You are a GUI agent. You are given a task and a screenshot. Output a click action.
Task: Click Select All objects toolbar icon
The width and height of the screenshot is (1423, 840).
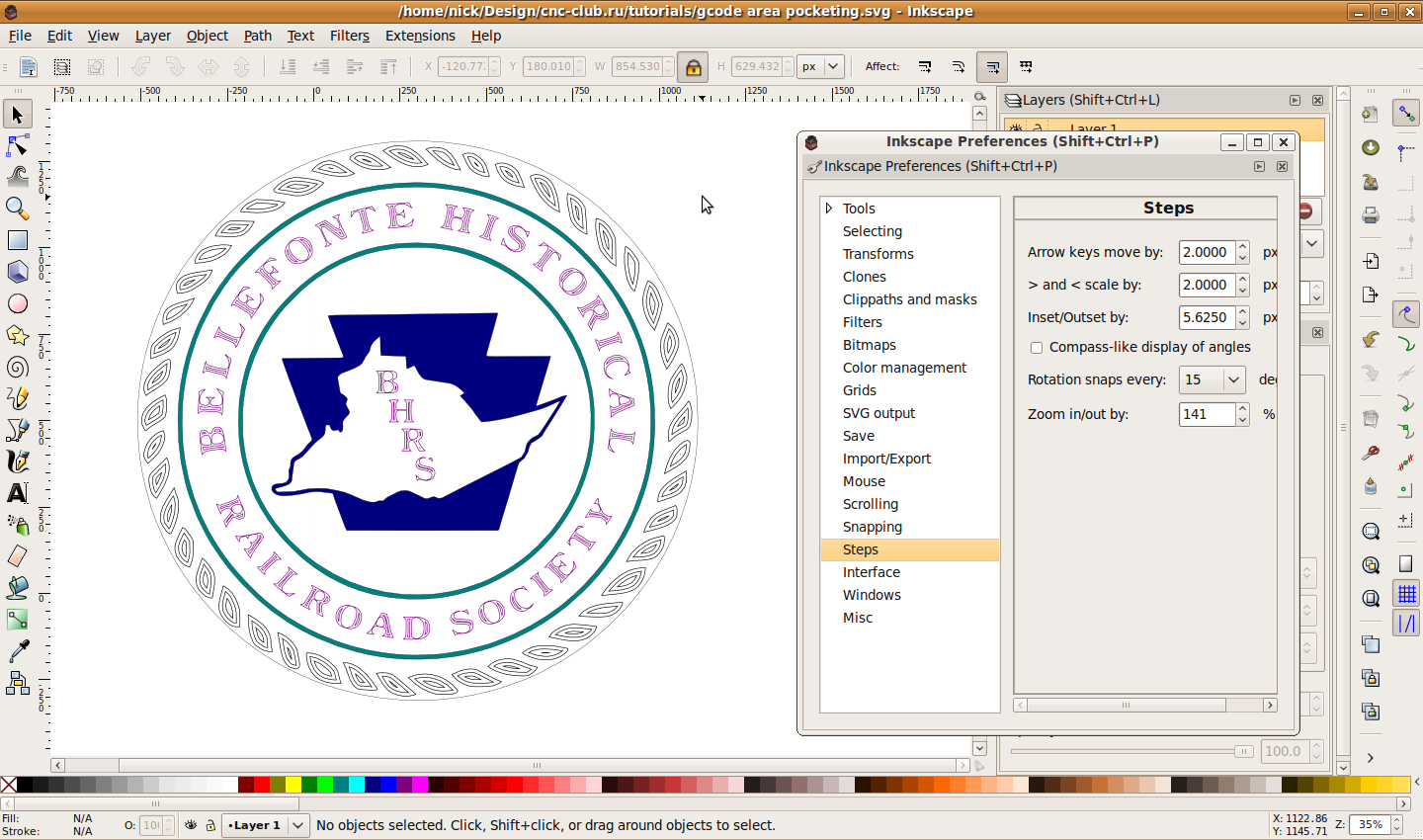click(29, 67)
